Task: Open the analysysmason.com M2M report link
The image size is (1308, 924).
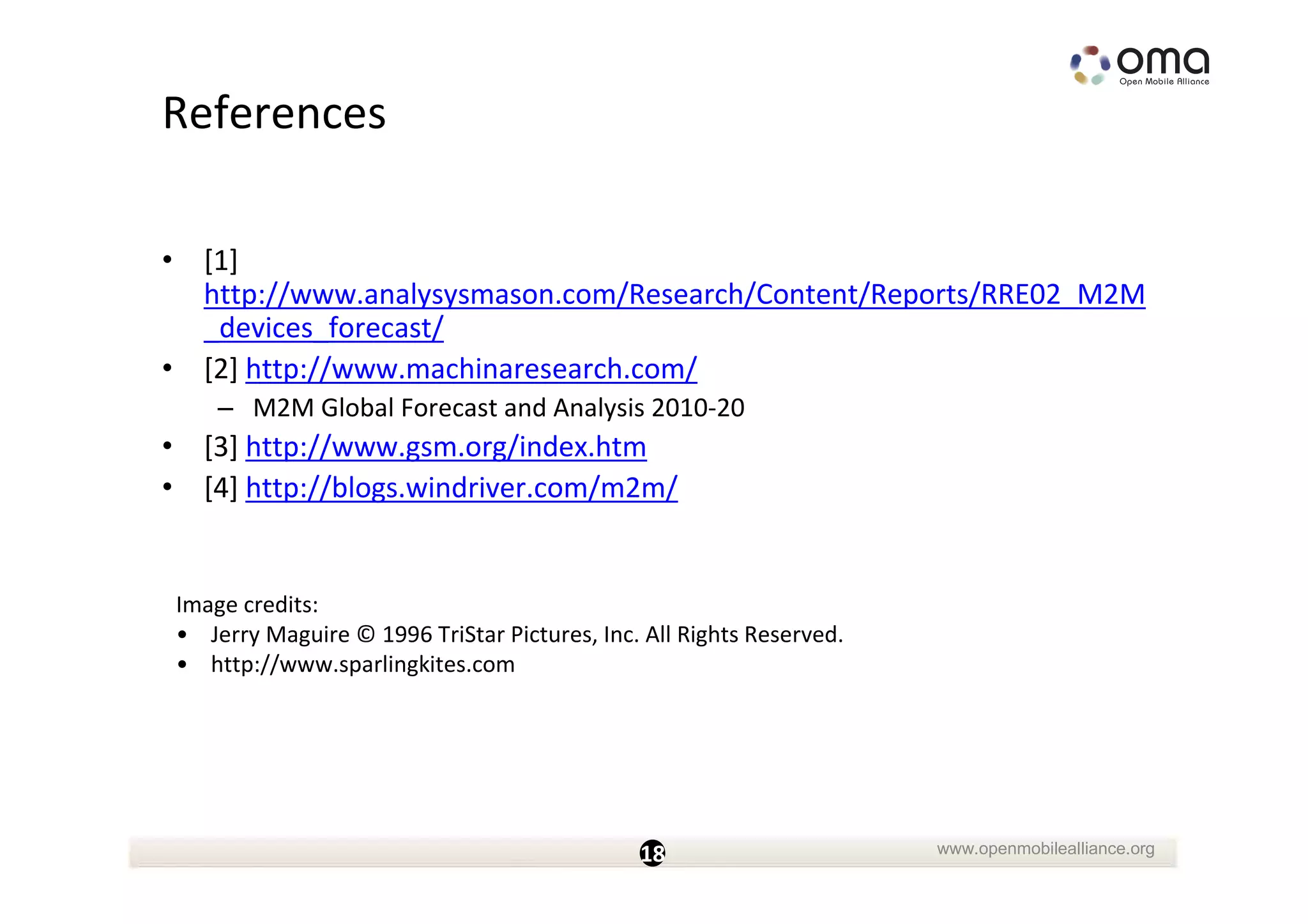Action: click(x=674, y=311)
